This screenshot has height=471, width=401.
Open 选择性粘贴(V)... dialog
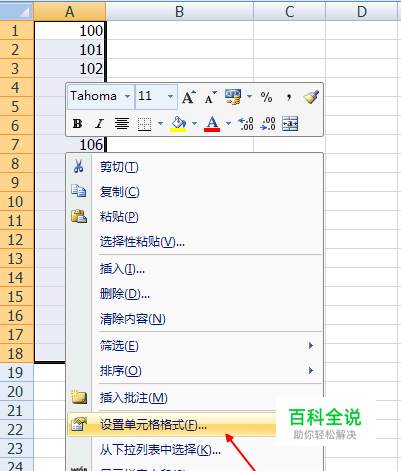[x=195, y=242]
